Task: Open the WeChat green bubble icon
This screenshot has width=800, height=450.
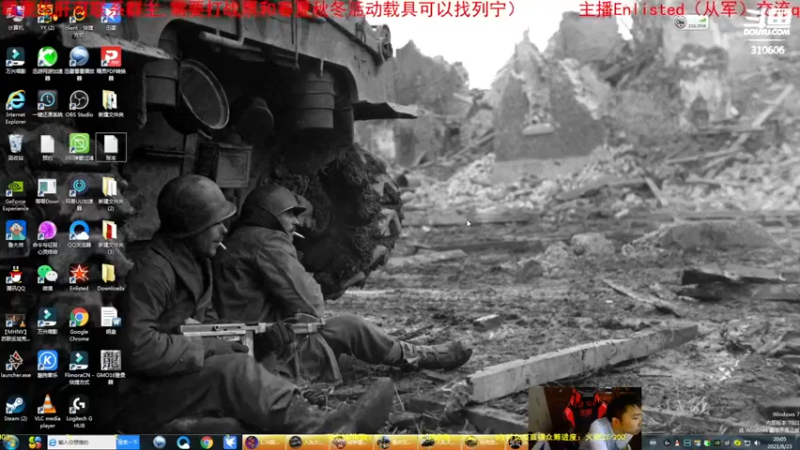Action: [47, 277]
